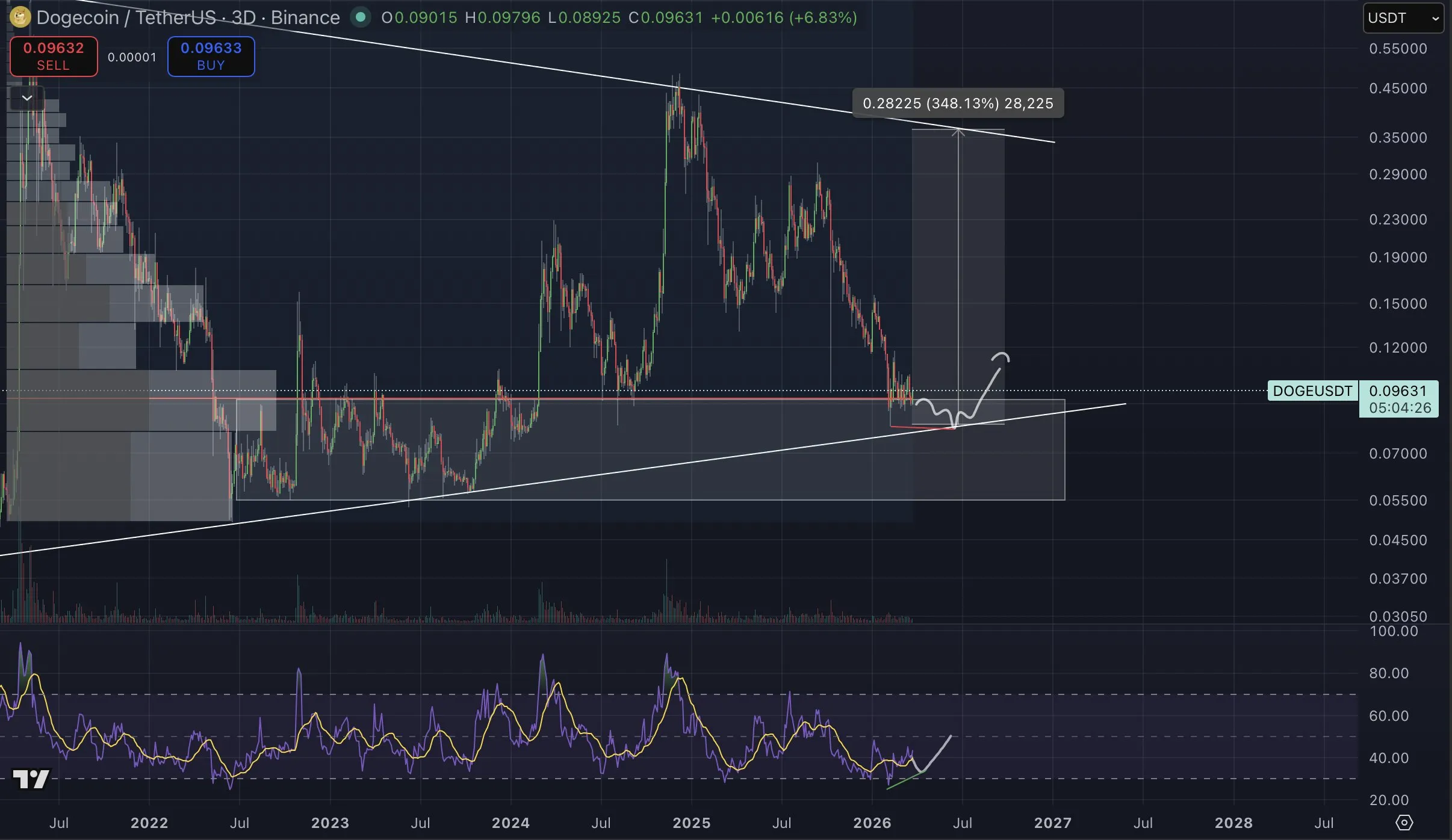Click the Binance exchange name in the title
1452x840 pixels.
click(x=305, y=17)
